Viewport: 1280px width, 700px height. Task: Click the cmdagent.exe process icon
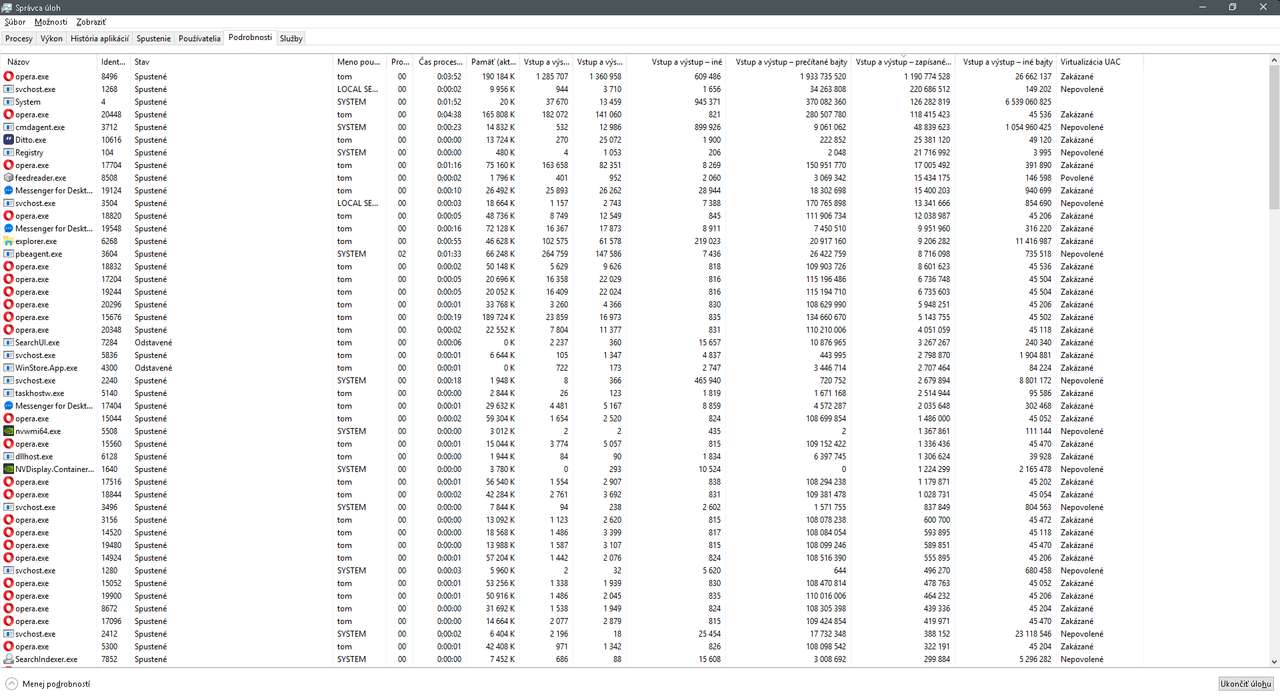[9, 127]
